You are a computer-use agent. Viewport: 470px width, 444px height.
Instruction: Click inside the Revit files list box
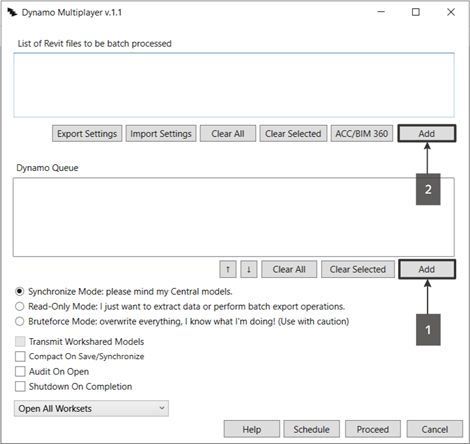point(234,85)
